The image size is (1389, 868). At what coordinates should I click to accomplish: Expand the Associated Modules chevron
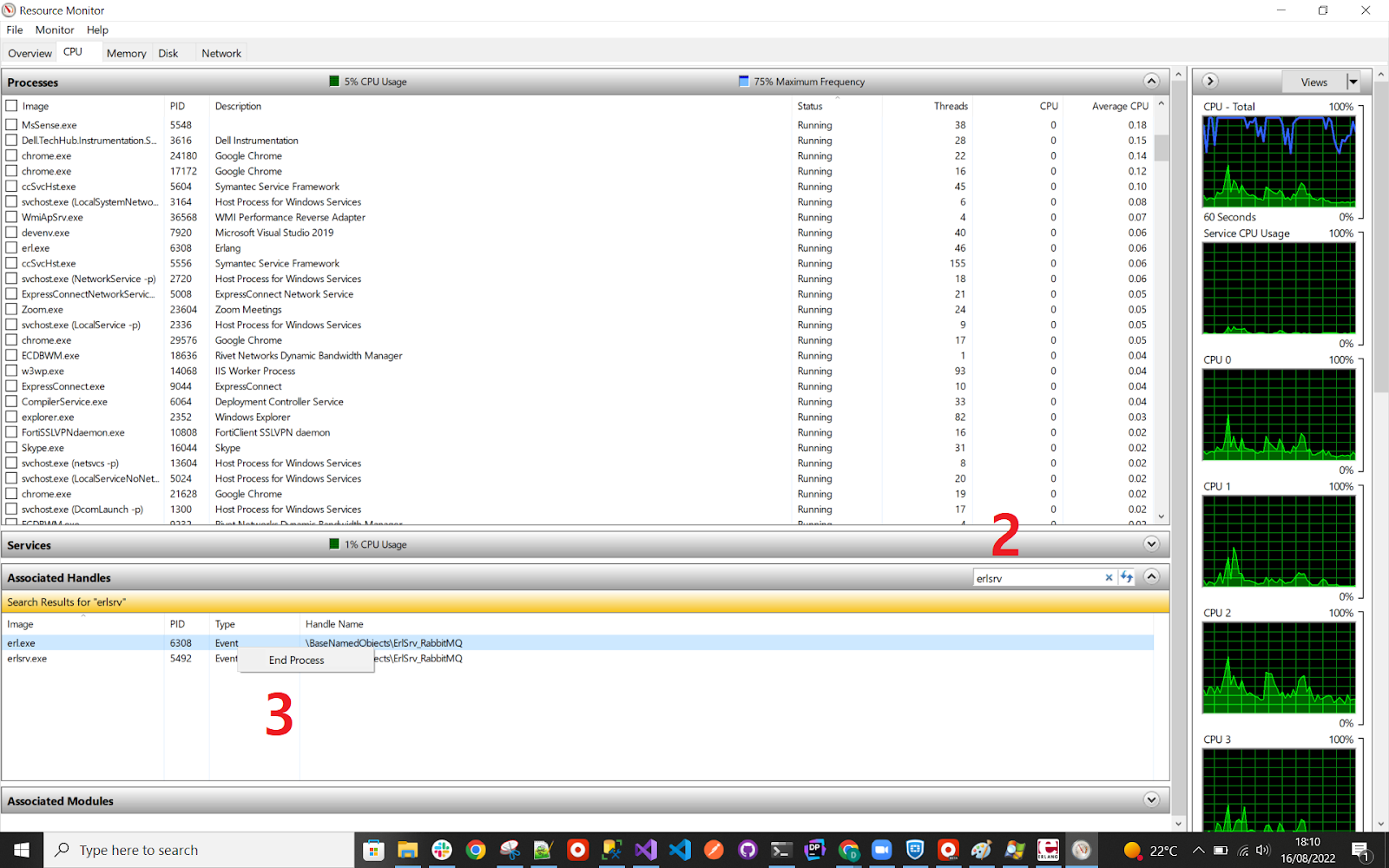[1151, 799]
